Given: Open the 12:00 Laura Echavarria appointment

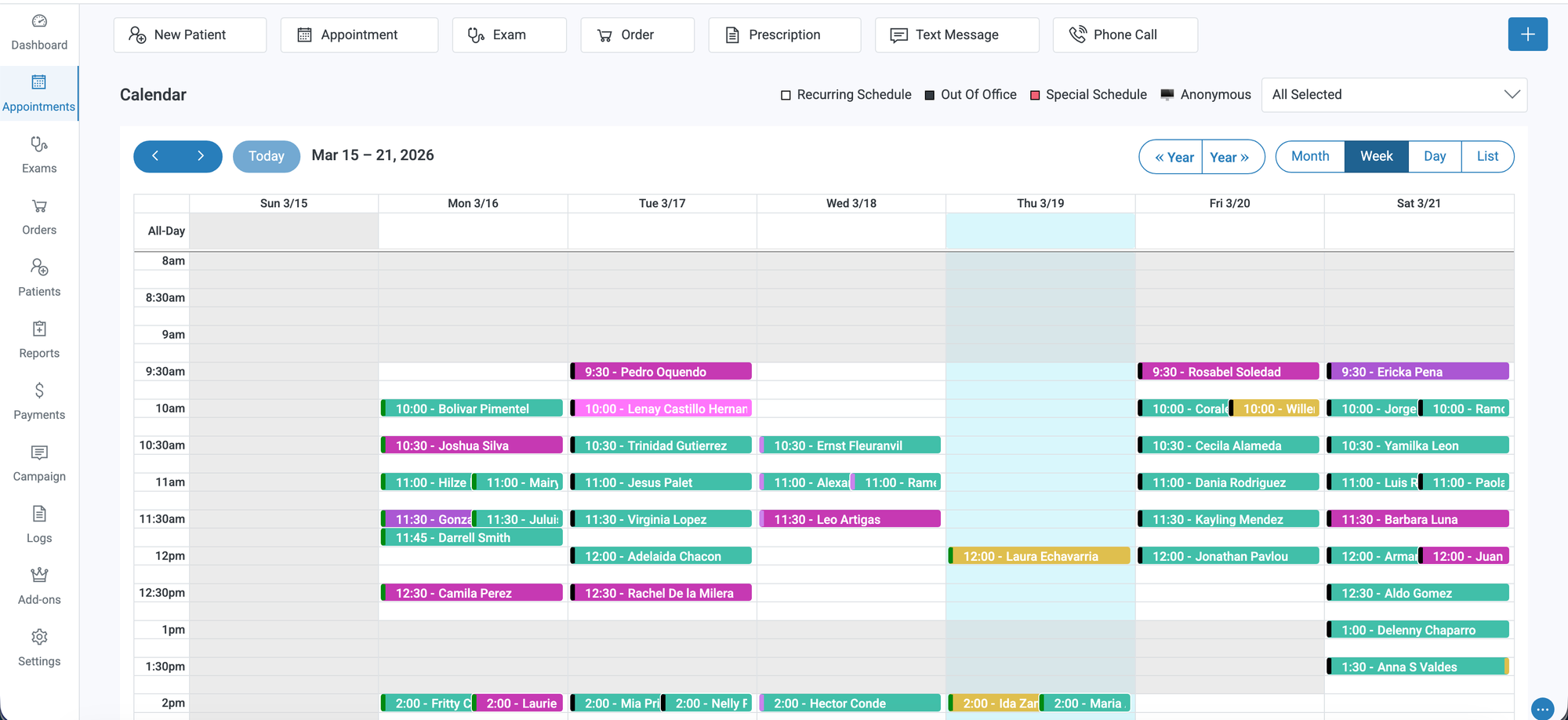Looking at the screenshot, I should click(1040, 556).
